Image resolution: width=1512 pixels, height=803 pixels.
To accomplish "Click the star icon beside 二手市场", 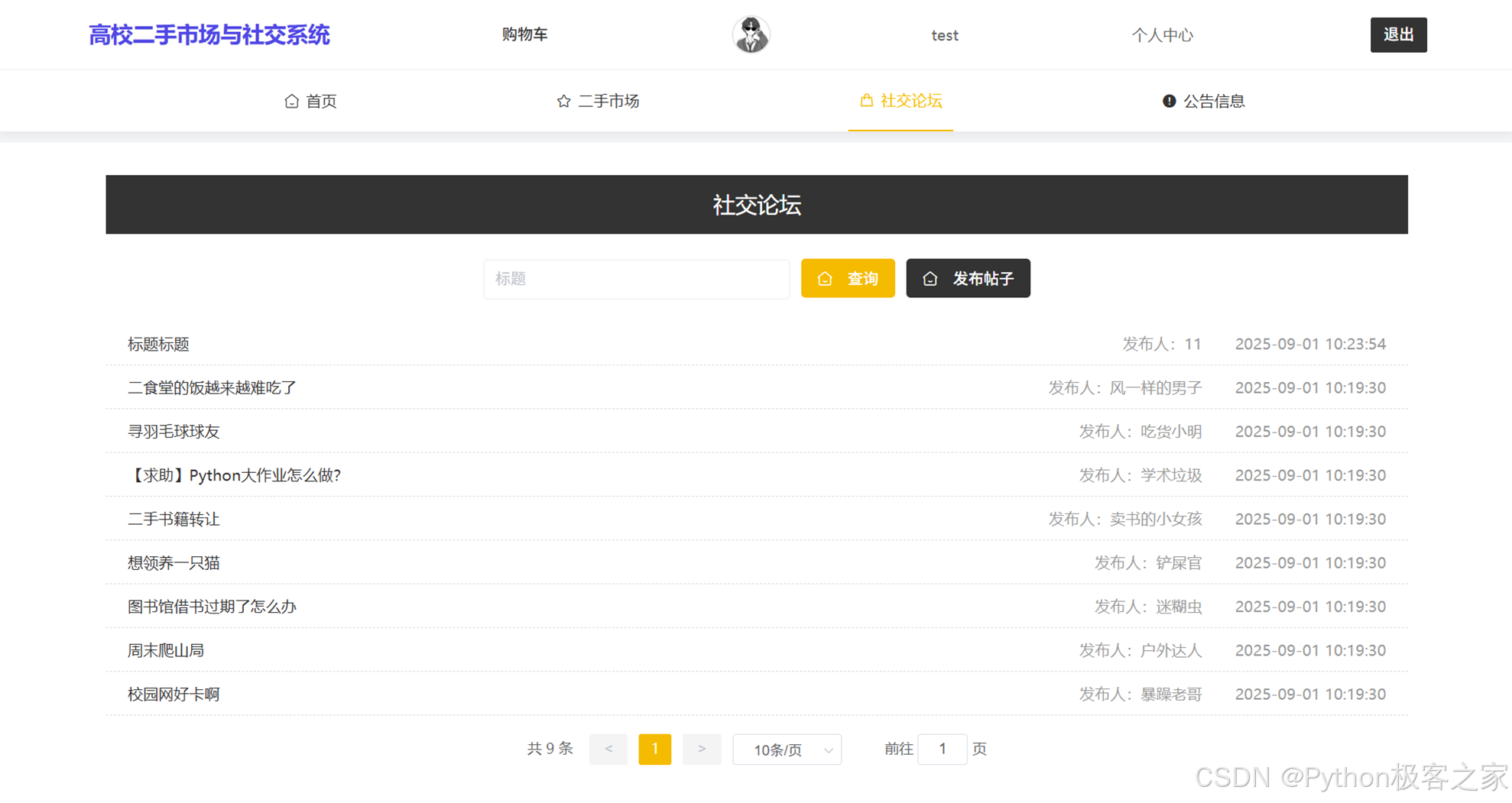I will tap(563, 101).
